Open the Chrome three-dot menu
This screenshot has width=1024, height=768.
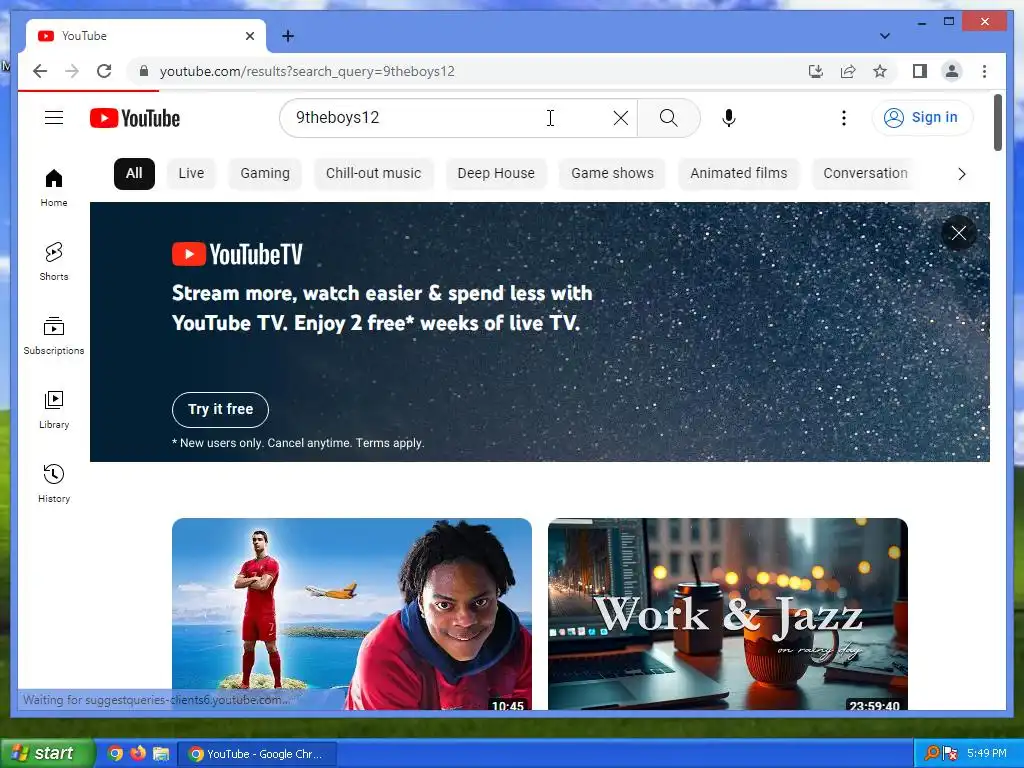pyautogui.click(x=984, y=71)
